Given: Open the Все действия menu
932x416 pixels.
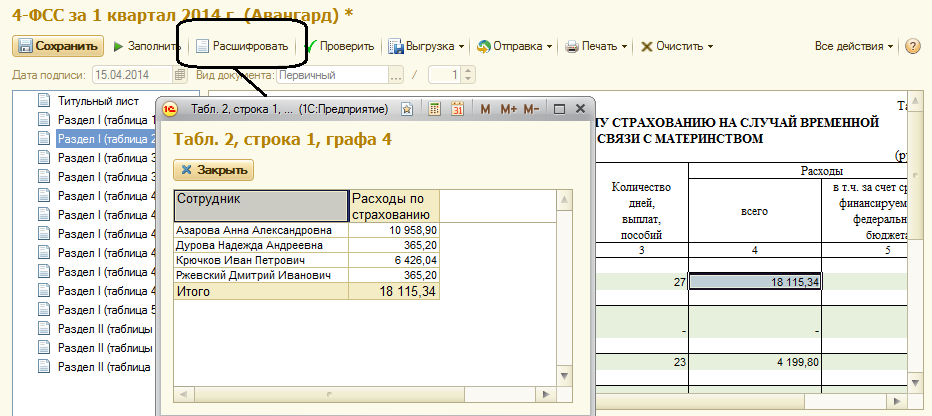Looking at the screenshot, I should [854, 46].
